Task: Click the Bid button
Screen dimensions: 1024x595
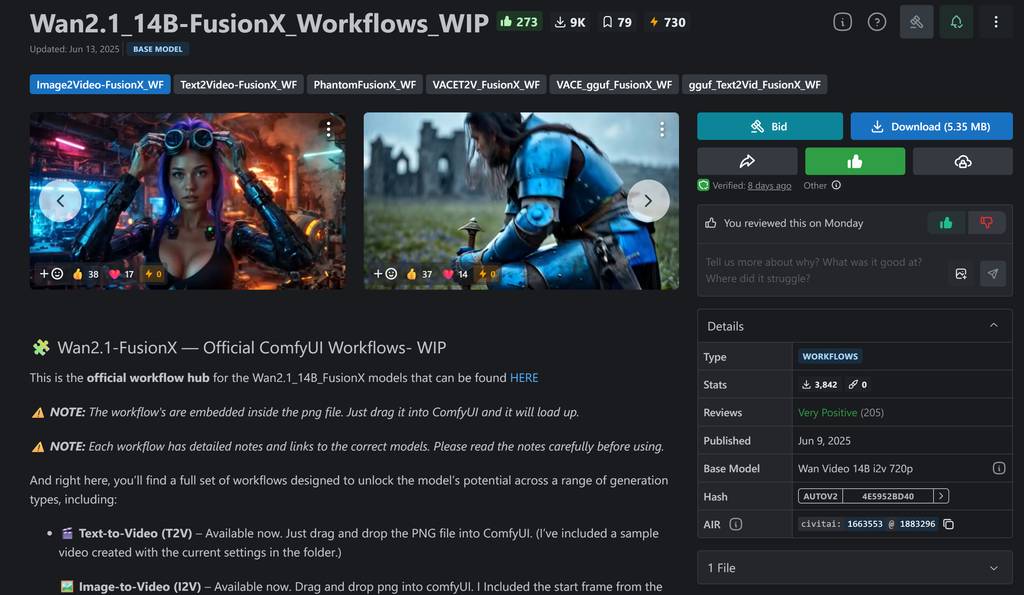Action: [770, 126]
